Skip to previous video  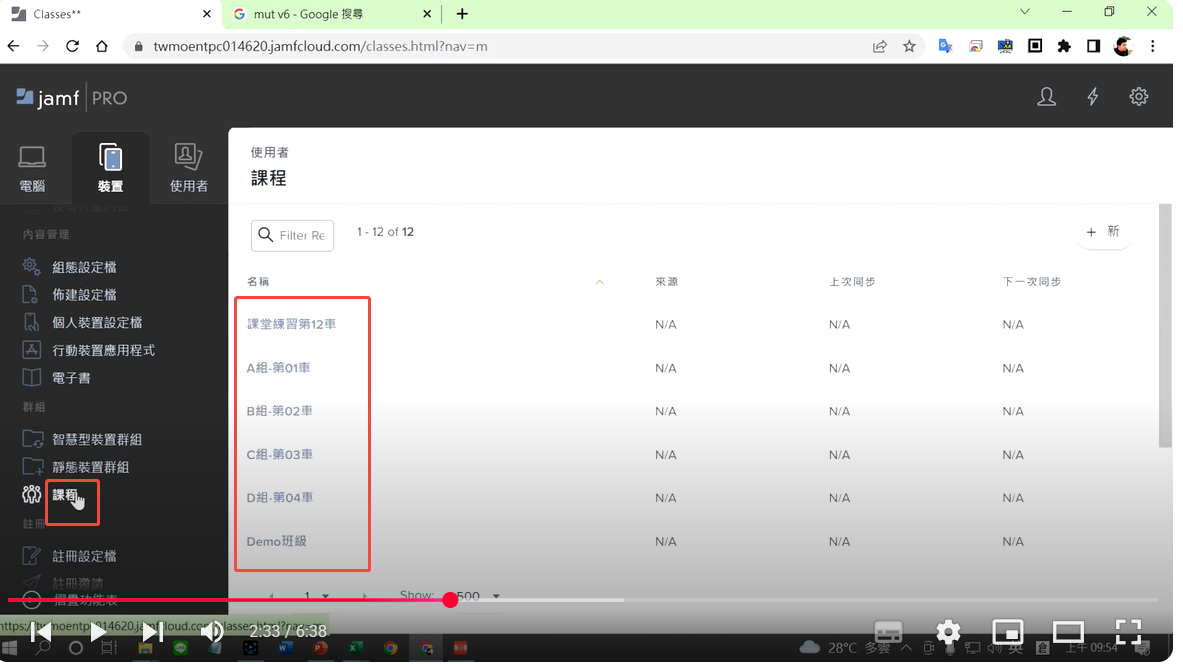coord(41,632)
